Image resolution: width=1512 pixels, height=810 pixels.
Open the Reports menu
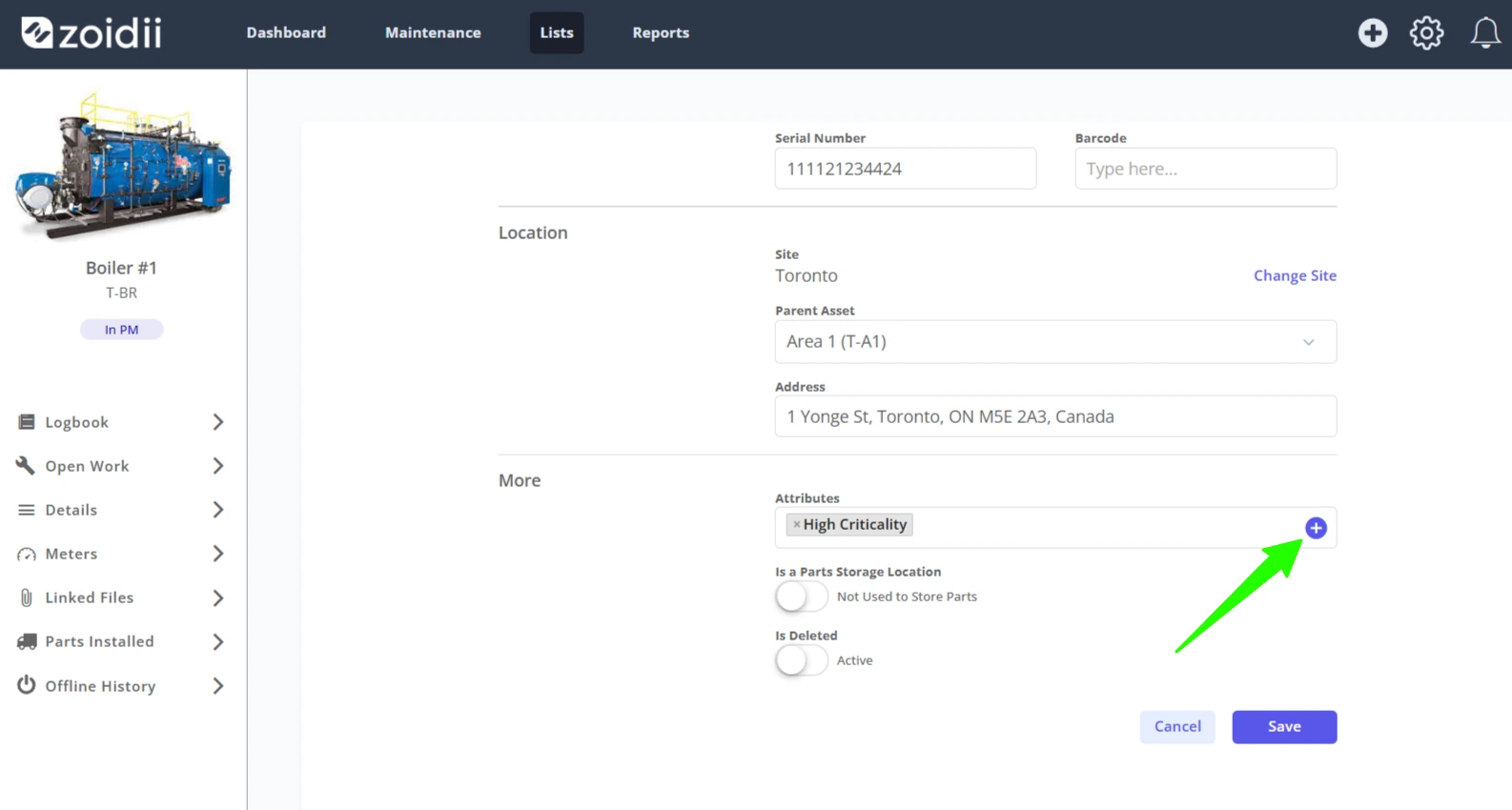[x=661, y=32]
